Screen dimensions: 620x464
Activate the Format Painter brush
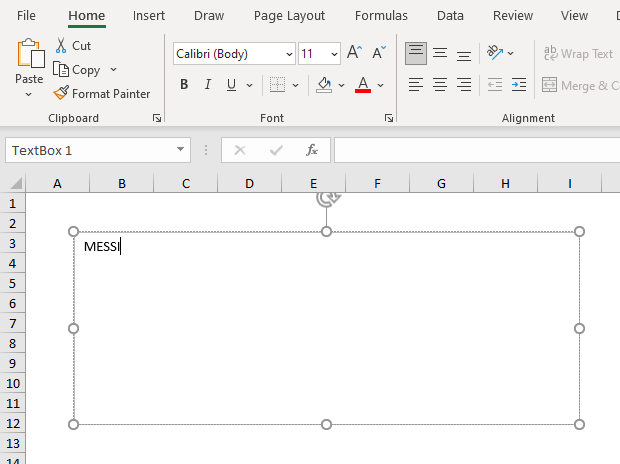coord(102,94)
